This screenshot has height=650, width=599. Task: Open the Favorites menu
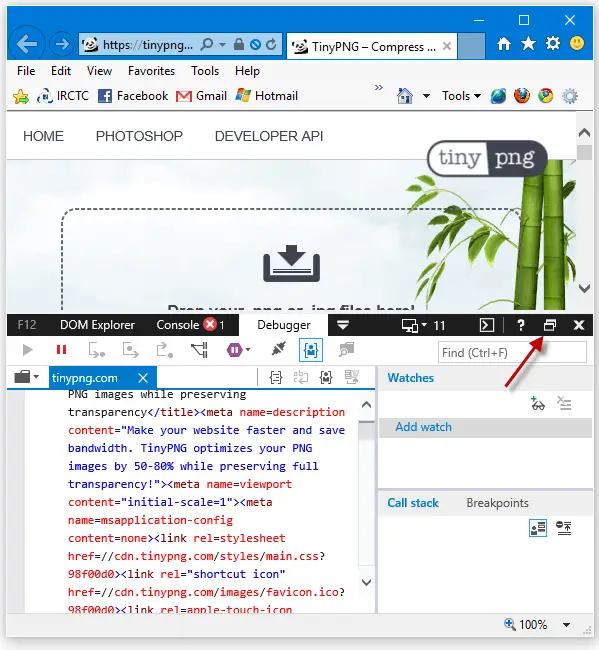[x=151, y=71]
